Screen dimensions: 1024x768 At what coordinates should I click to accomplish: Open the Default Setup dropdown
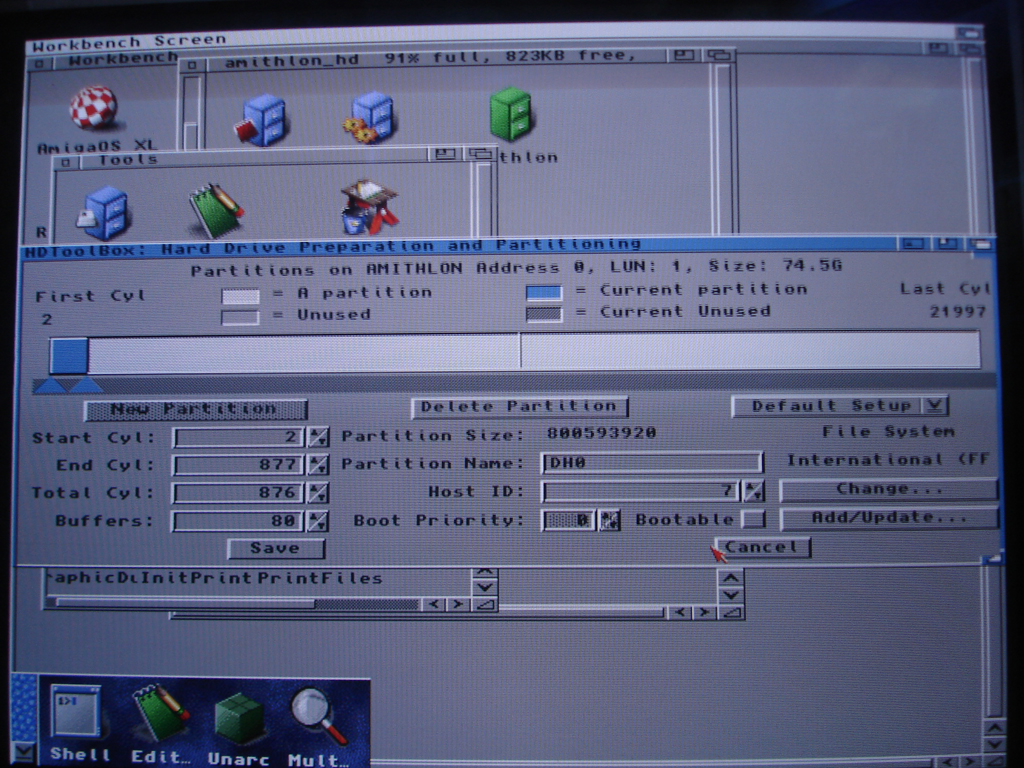(x=840, y=406)
